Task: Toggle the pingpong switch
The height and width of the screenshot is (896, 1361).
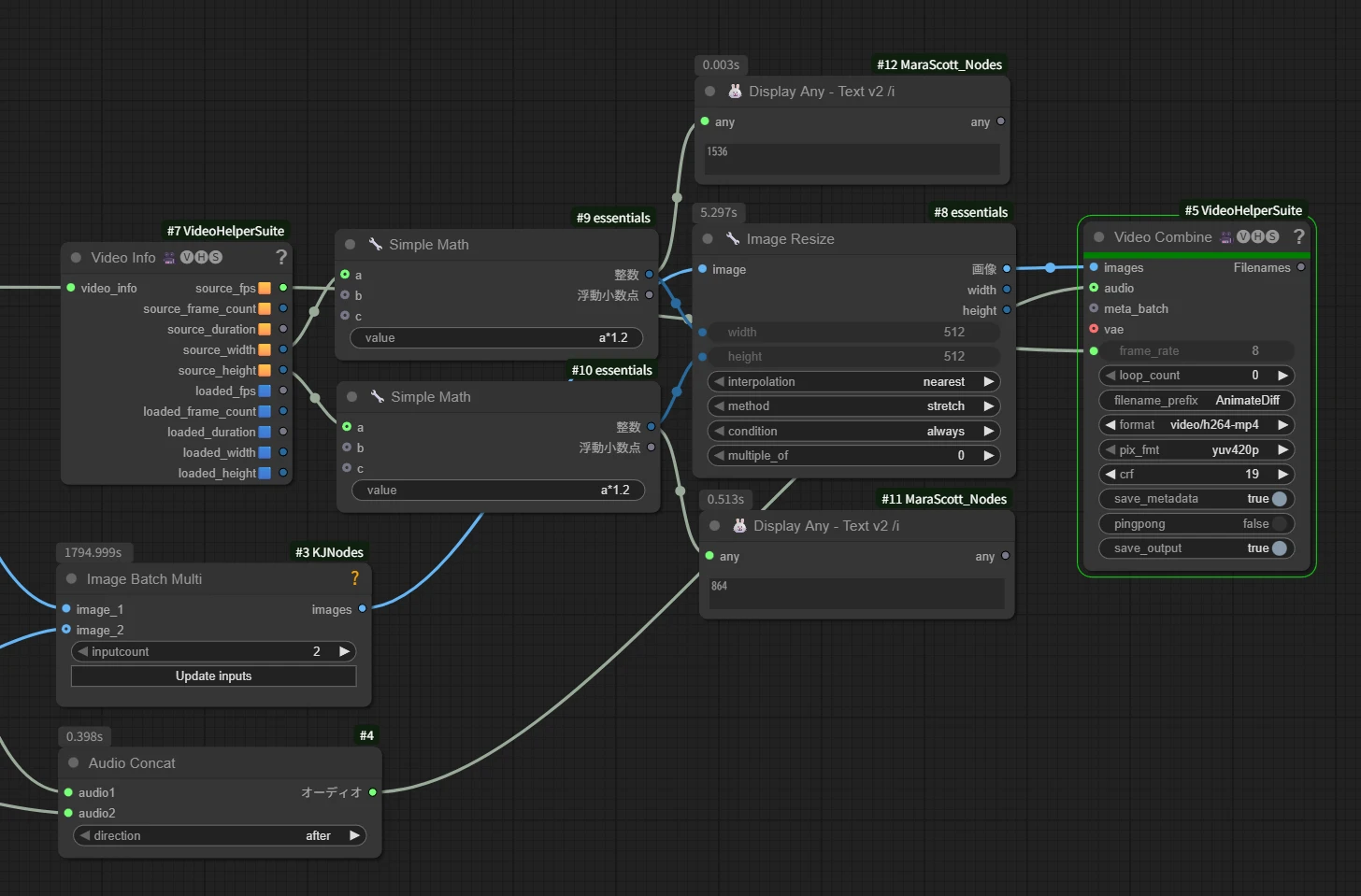Action: coord(1279,524)
